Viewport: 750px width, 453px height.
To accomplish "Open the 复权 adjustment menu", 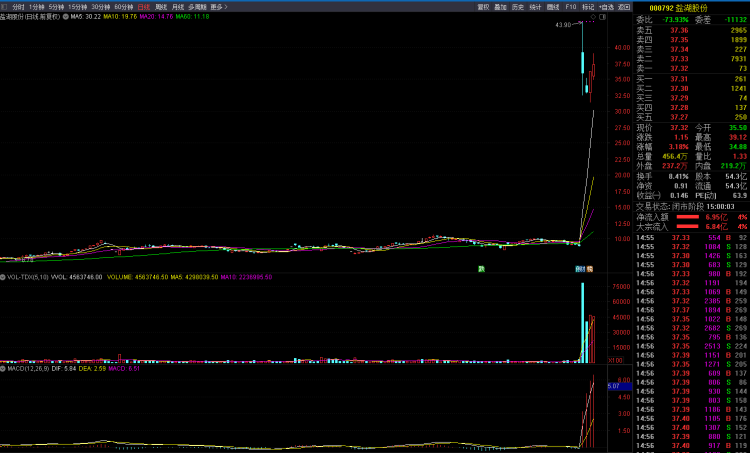I will [x=484, y=7].
